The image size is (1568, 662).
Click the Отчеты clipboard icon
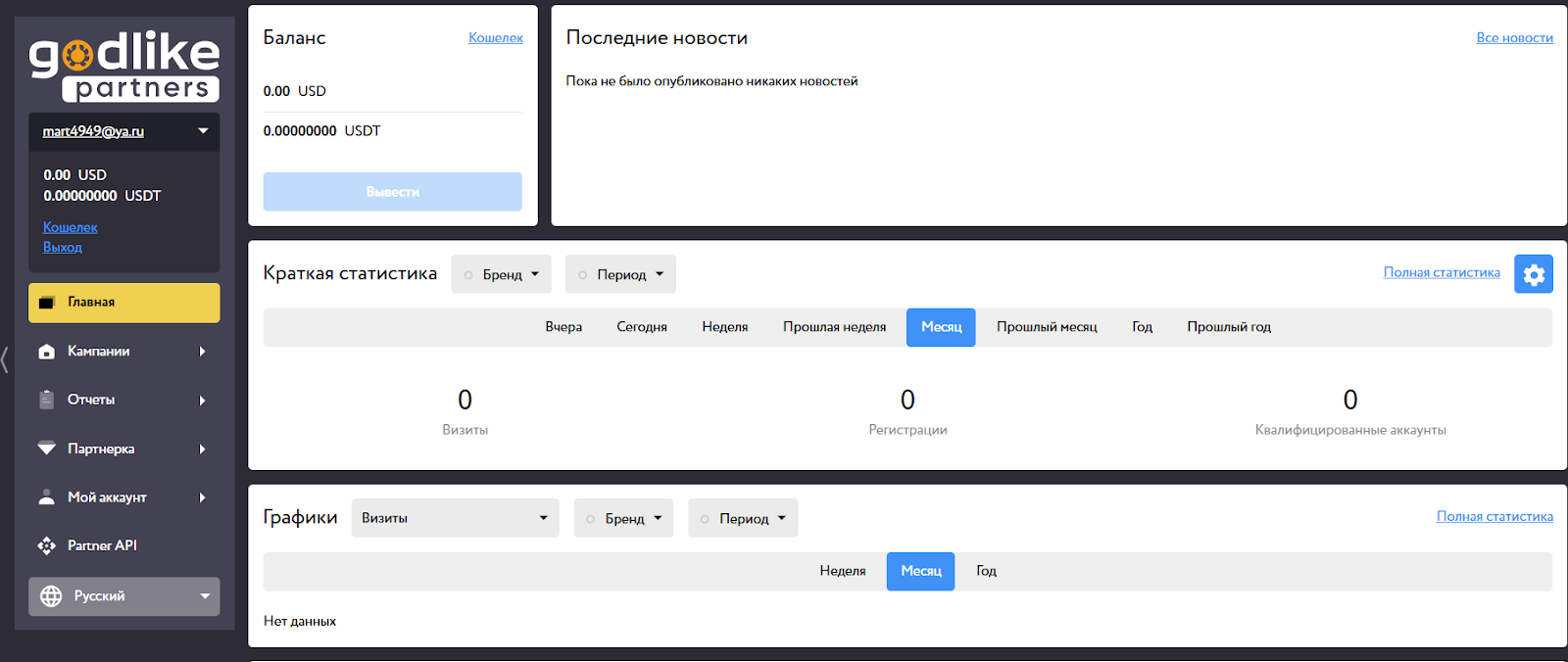click(x=46, y=400)
